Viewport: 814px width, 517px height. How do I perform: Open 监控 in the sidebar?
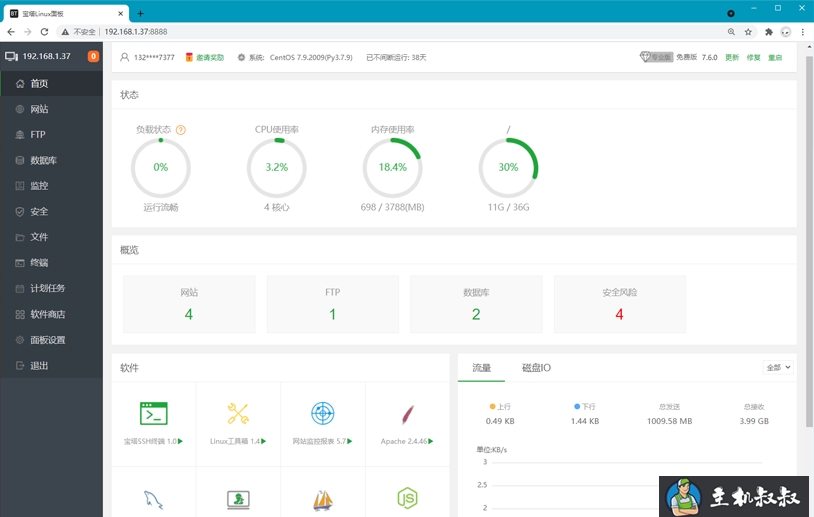click(x=51, y=186)
